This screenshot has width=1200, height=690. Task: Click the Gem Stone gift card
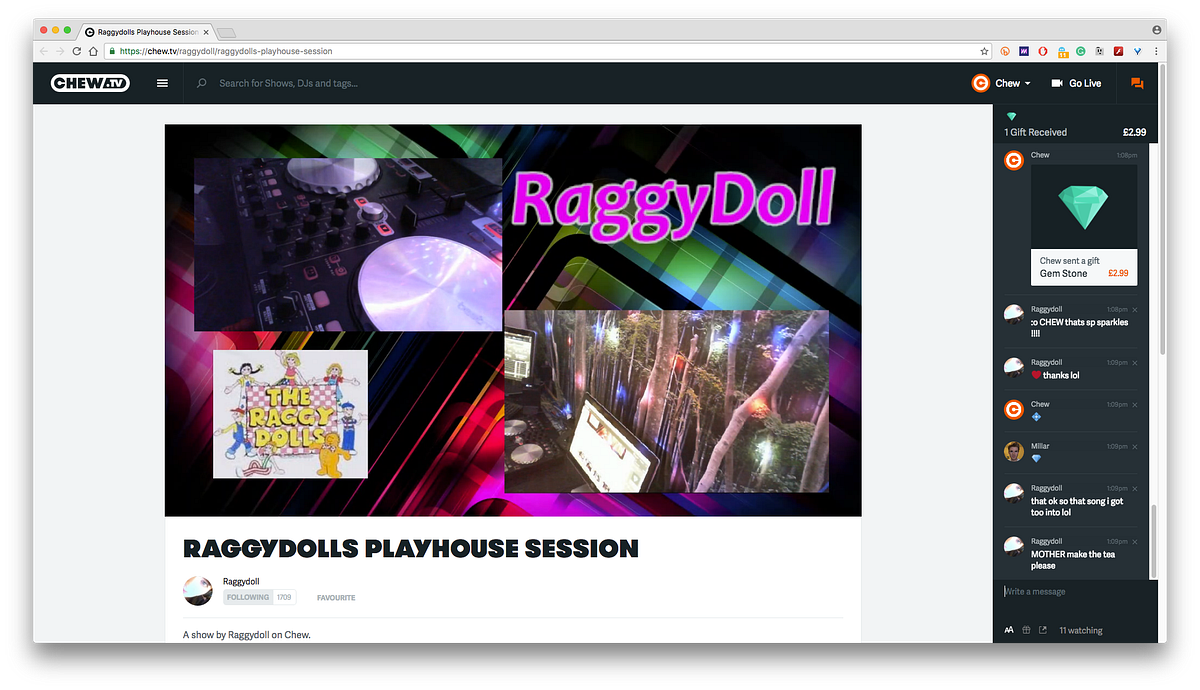point(1083,225)
